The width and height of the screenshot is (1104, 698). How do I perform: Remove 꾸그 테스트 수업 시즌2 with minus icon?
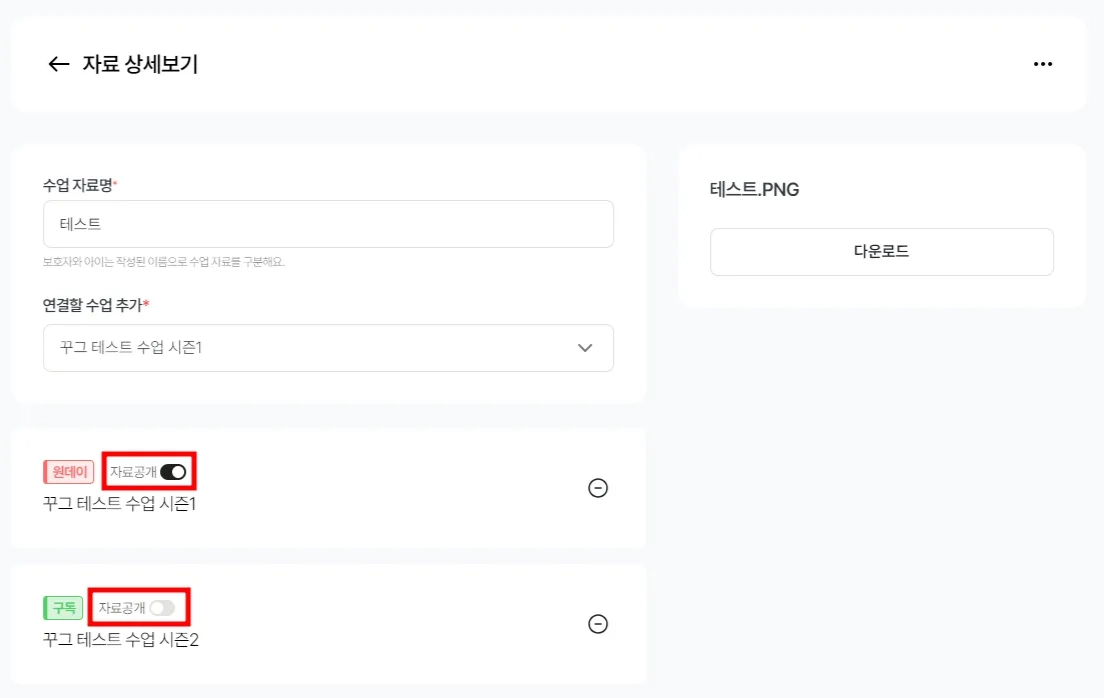click(598, 624)
